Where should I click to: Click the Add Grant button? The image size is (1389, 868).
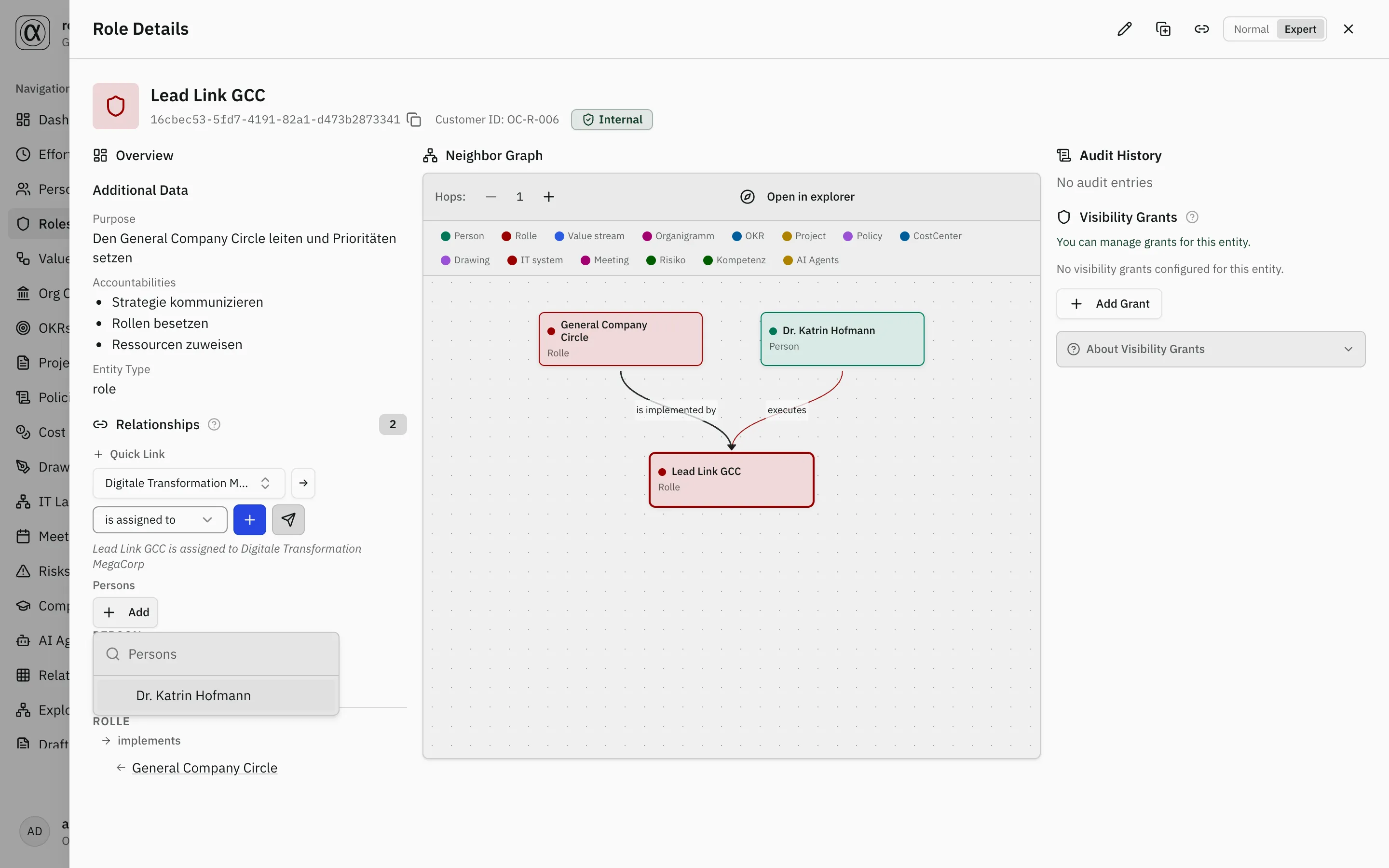tap(1109, 304)
